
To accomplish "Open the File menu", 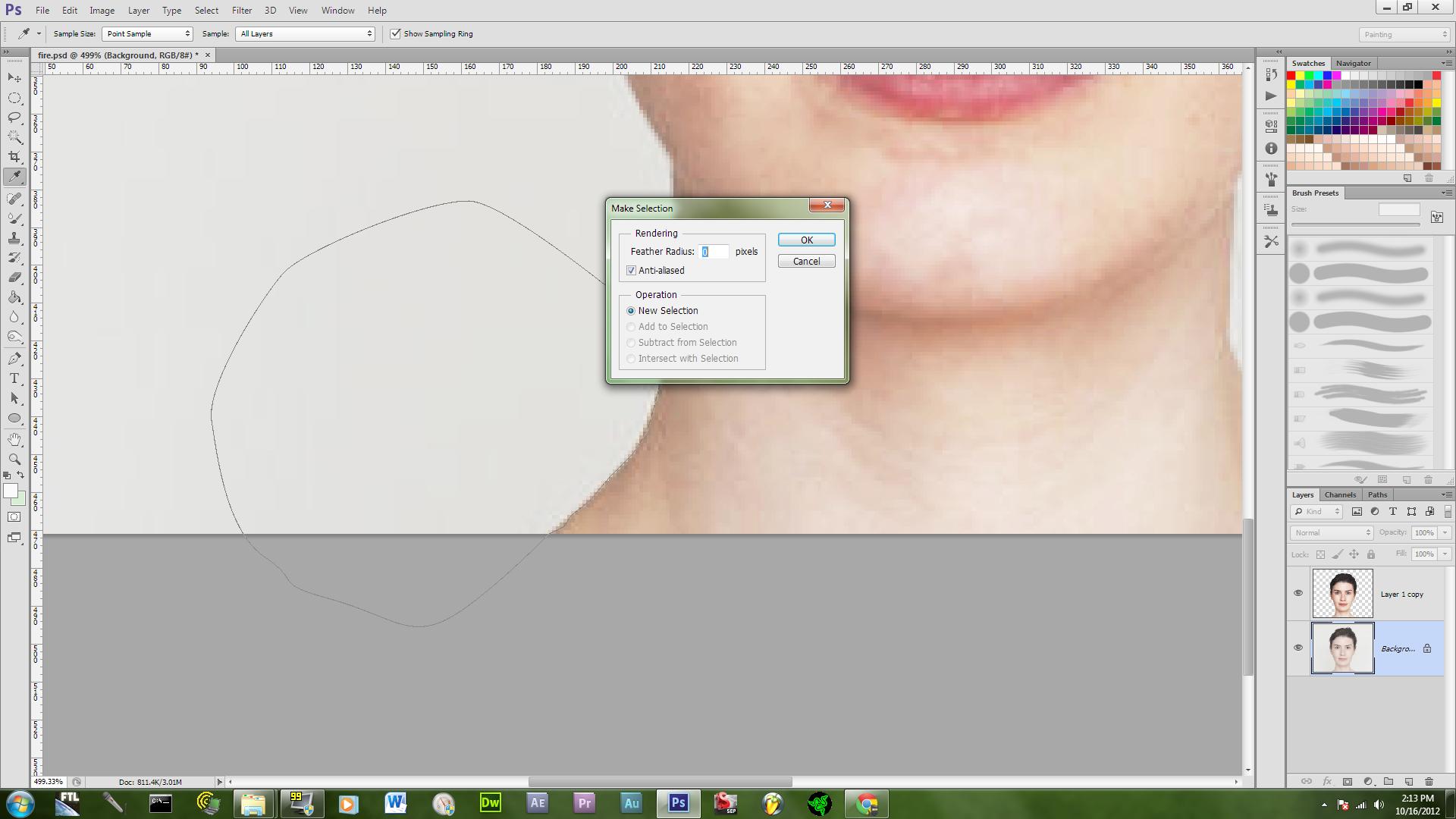I will [42, 11].
